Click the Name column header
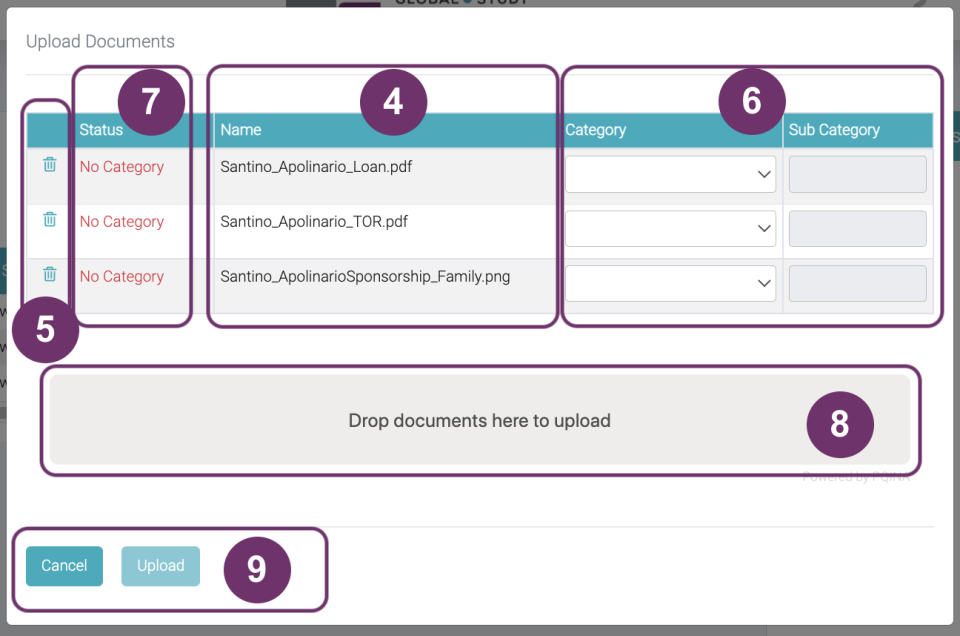Screen dimensions: 960x636 tap(241, 130)
